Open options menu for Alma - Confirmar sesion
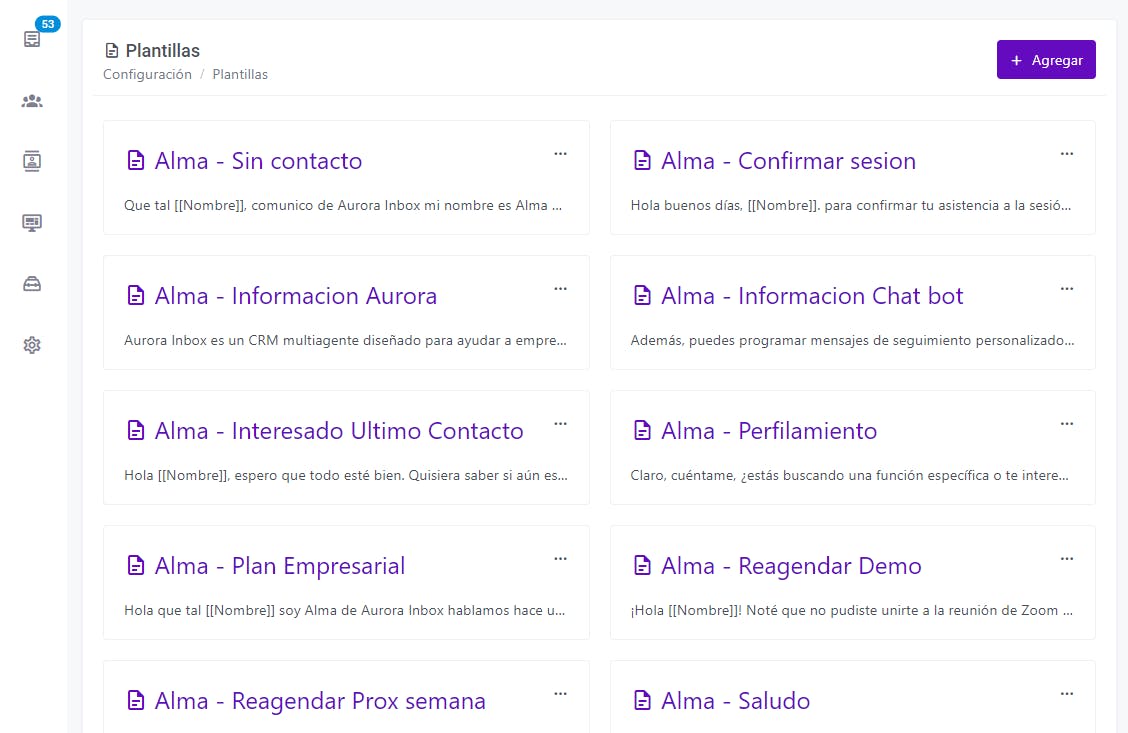Image resolution: width=1128 pixels, height=733 pixels. click(x=1067, y=153)
